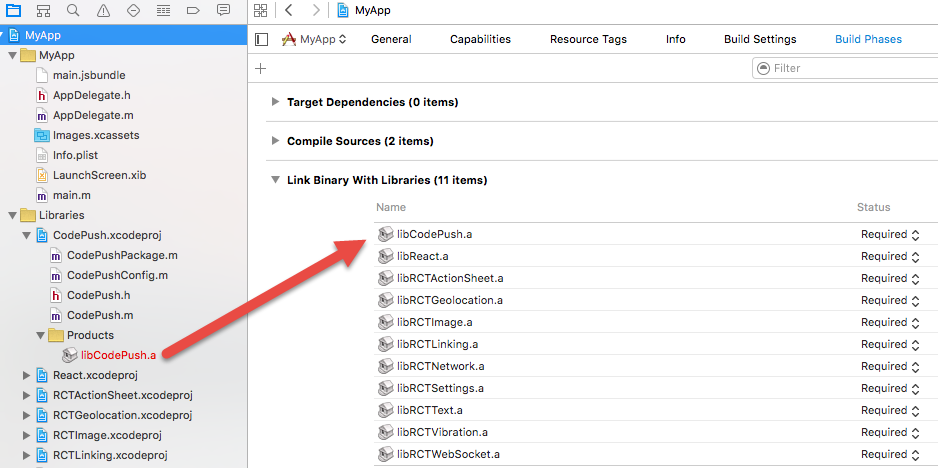
Task: Collapse the Link Binary With Libraries section
Action: (275, 180)
